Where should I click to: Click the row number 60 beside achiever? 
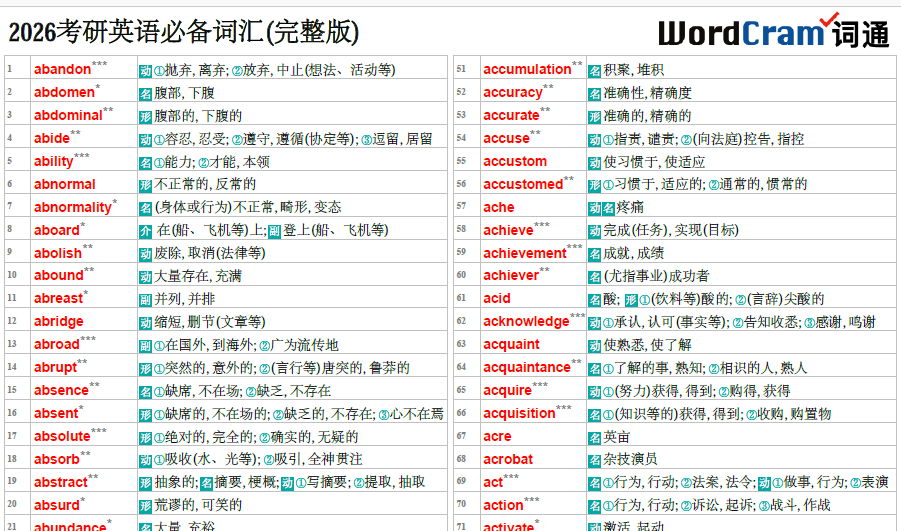pyautogui.click(x=461, y=275)
